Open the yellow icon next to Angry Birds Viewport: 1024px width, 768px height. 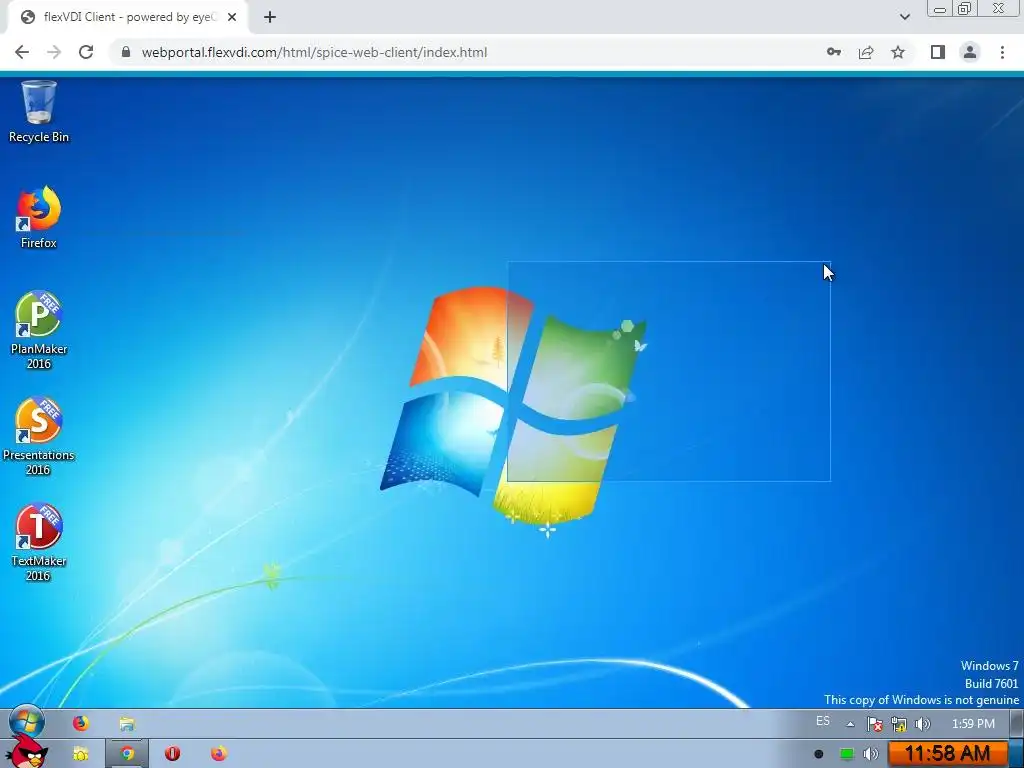tap(80, 754)
